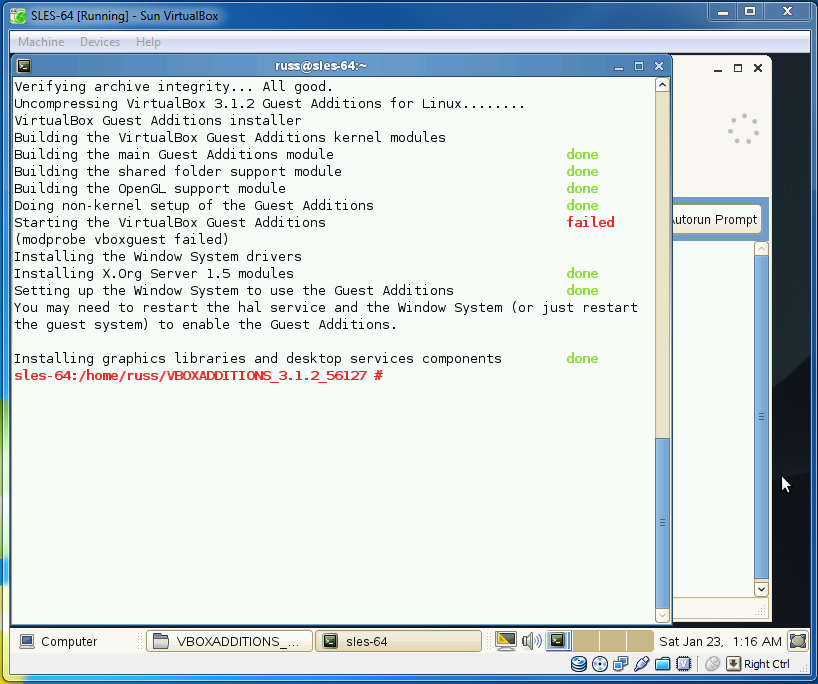The width and height of the screenshot is (818, 684).
Task: Switch to sles-64 terminal taskbar button
Action: [399, 641]
